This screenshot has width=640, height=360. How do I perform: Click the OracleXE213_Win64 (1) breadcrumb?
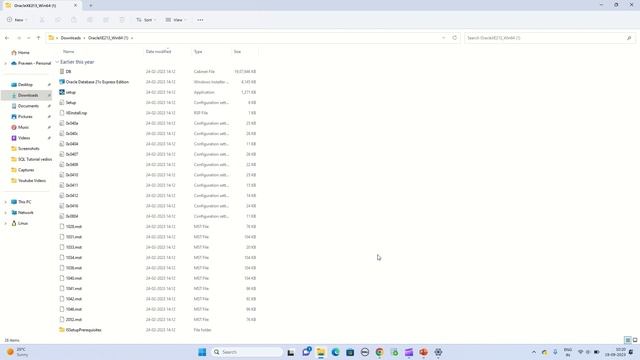pos(108,38)
